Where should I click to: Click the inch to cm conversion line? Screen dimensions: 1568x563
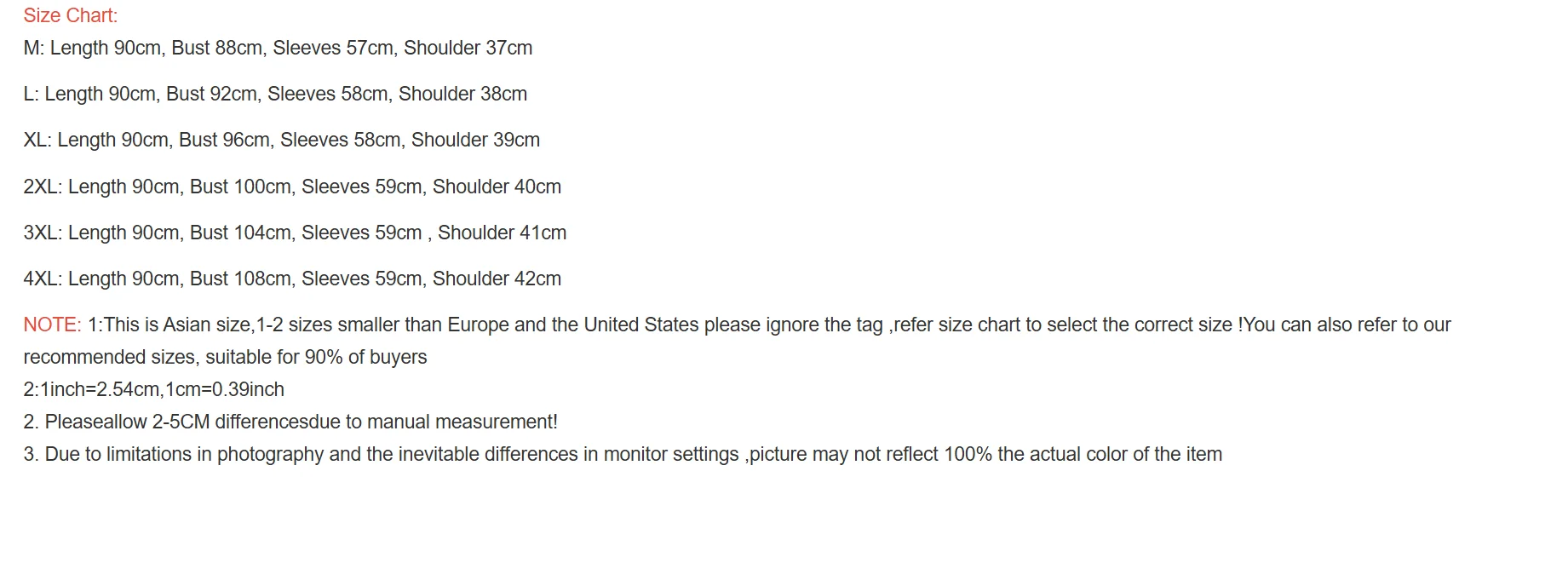153,389
